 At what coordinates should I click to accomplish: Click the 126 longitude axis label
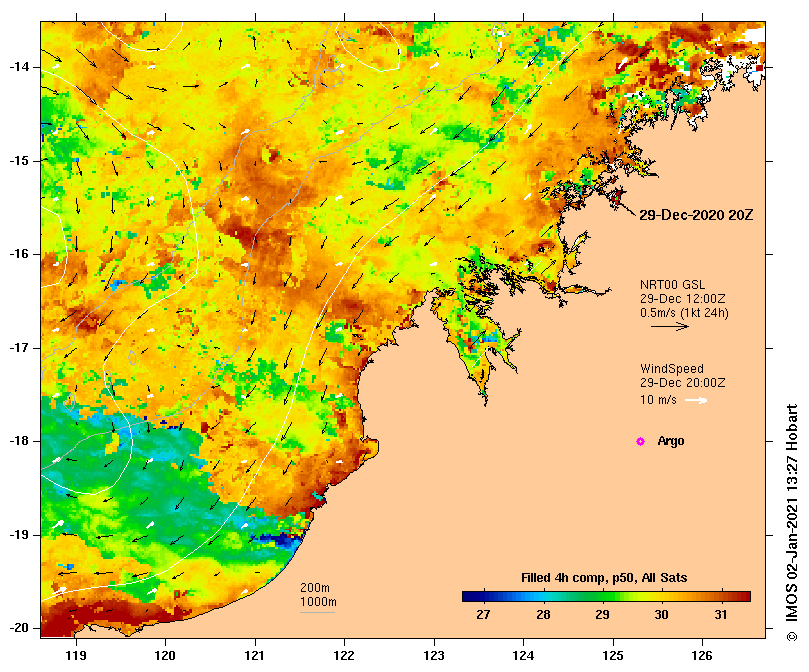(x=702, y=655)
